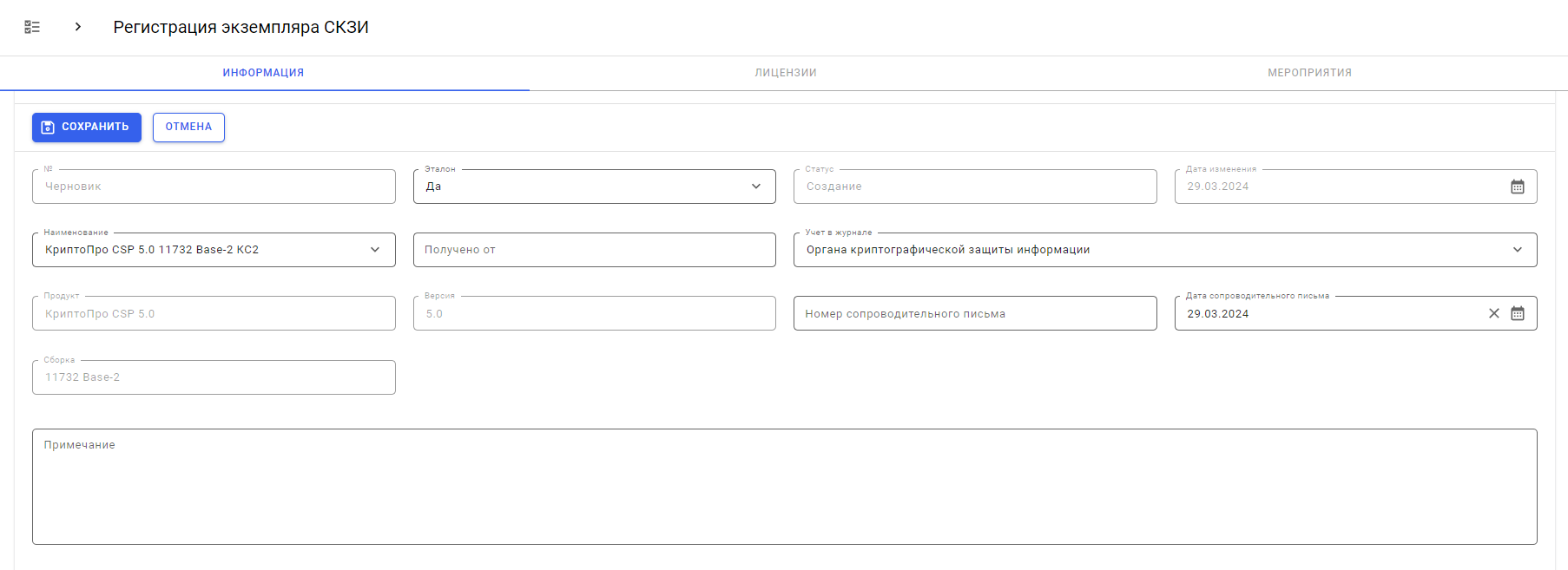Open the Наименование dropdown list

[375, 250]
